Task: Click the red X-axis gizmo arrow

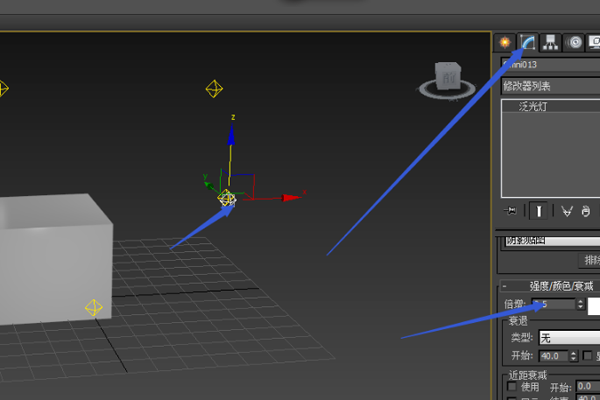Action: [291, 198]
